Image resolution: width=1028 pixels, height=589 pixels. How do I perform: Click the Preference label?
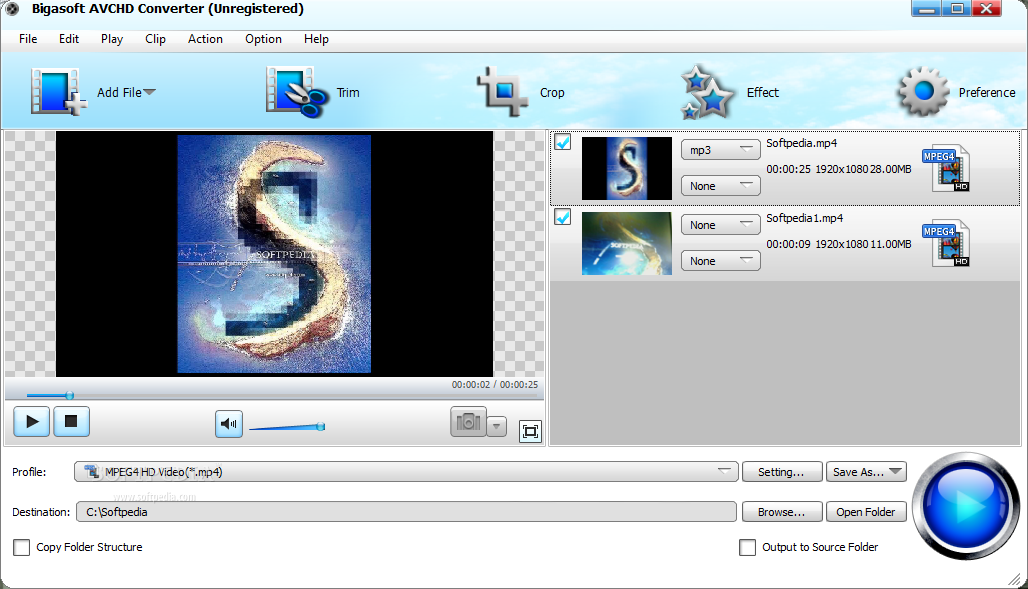coord(987,92)
